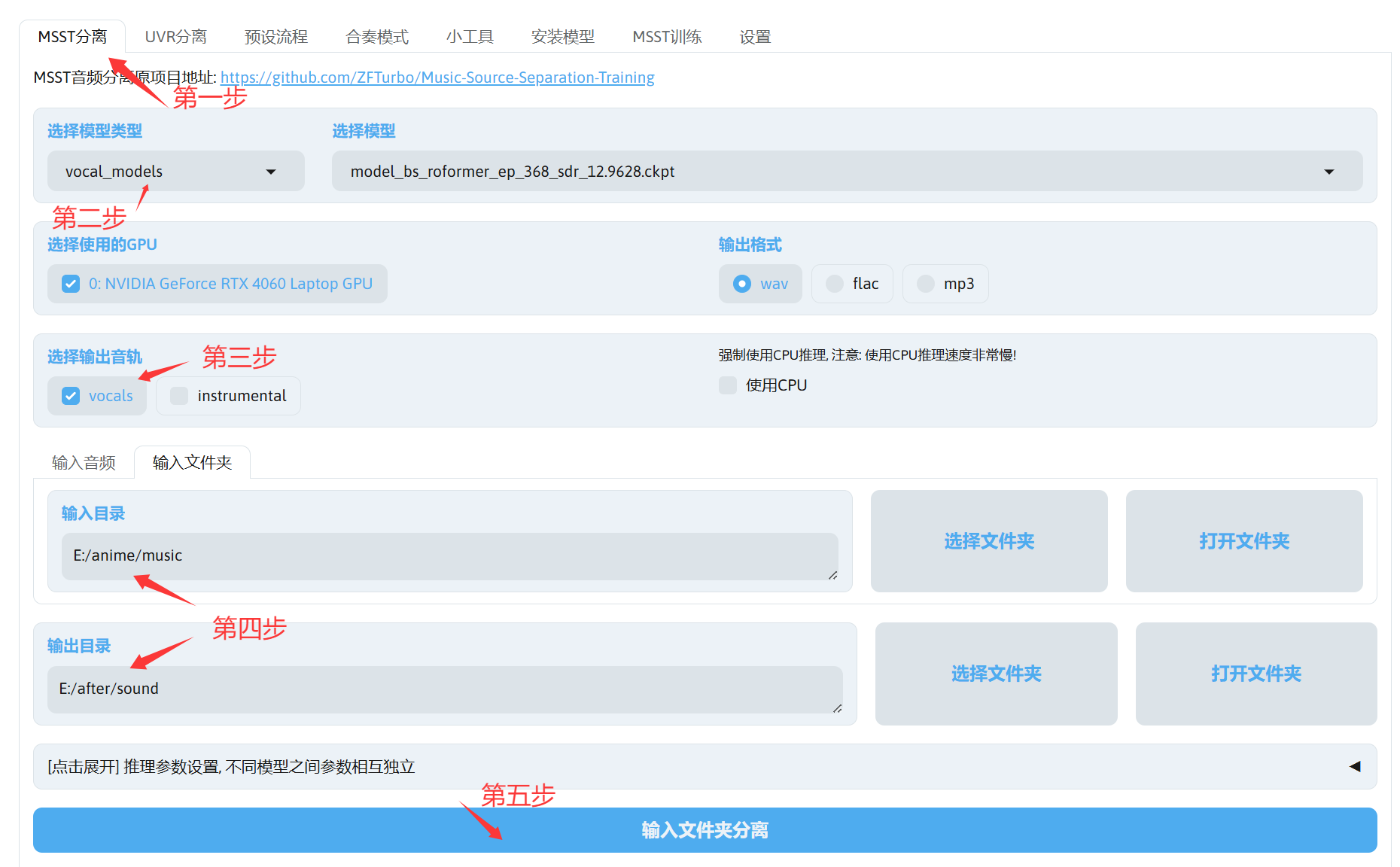Enable the instrumental output track
1400x867 pixels.
(179, 396)
